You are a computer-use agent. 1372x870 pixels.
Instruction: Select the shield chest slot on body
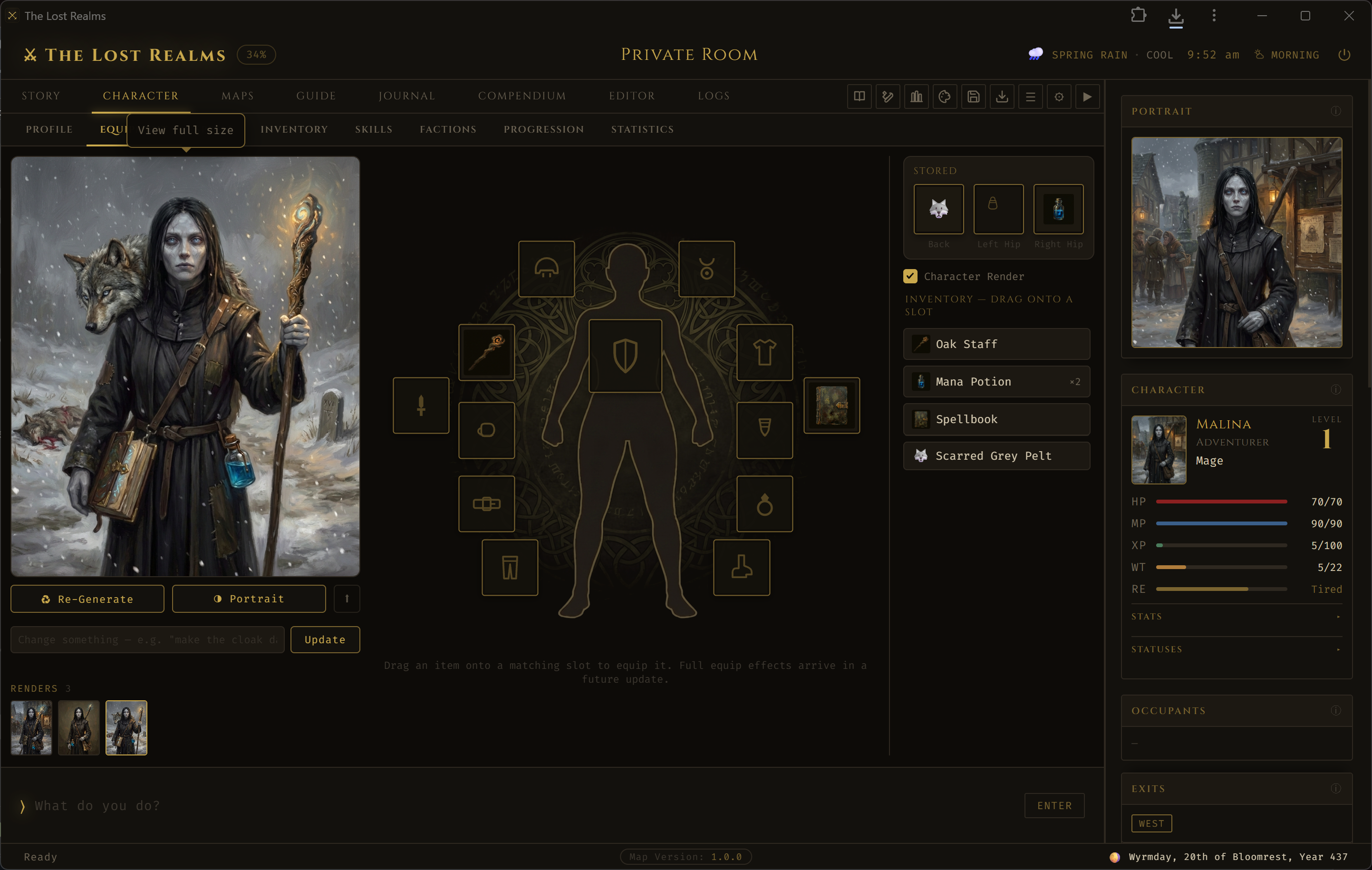[x=625, y=356]
